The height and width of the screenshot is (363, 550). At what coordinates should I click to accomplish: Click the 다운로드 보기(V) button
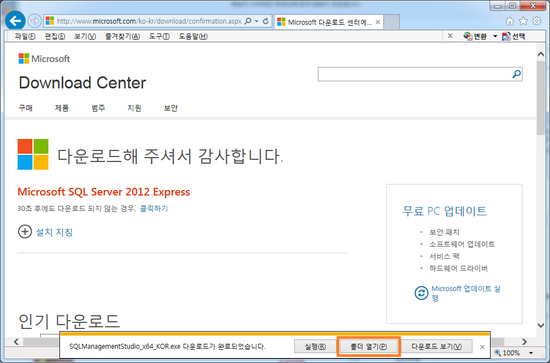[x=436, y=347]
